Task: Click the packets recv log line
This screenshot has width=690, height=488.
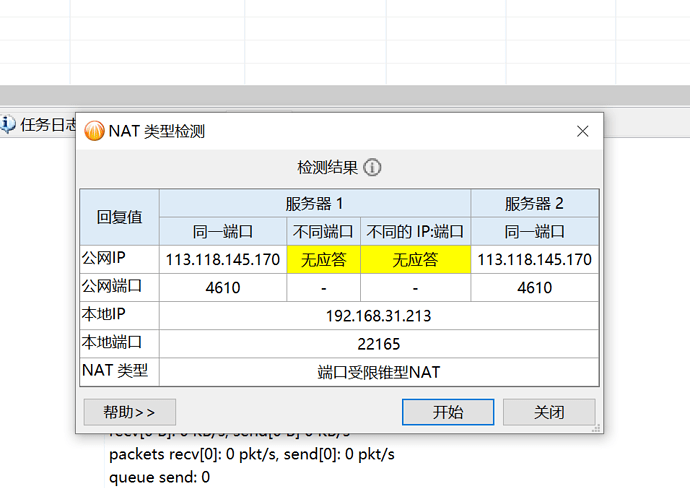Action: point(252,454)
